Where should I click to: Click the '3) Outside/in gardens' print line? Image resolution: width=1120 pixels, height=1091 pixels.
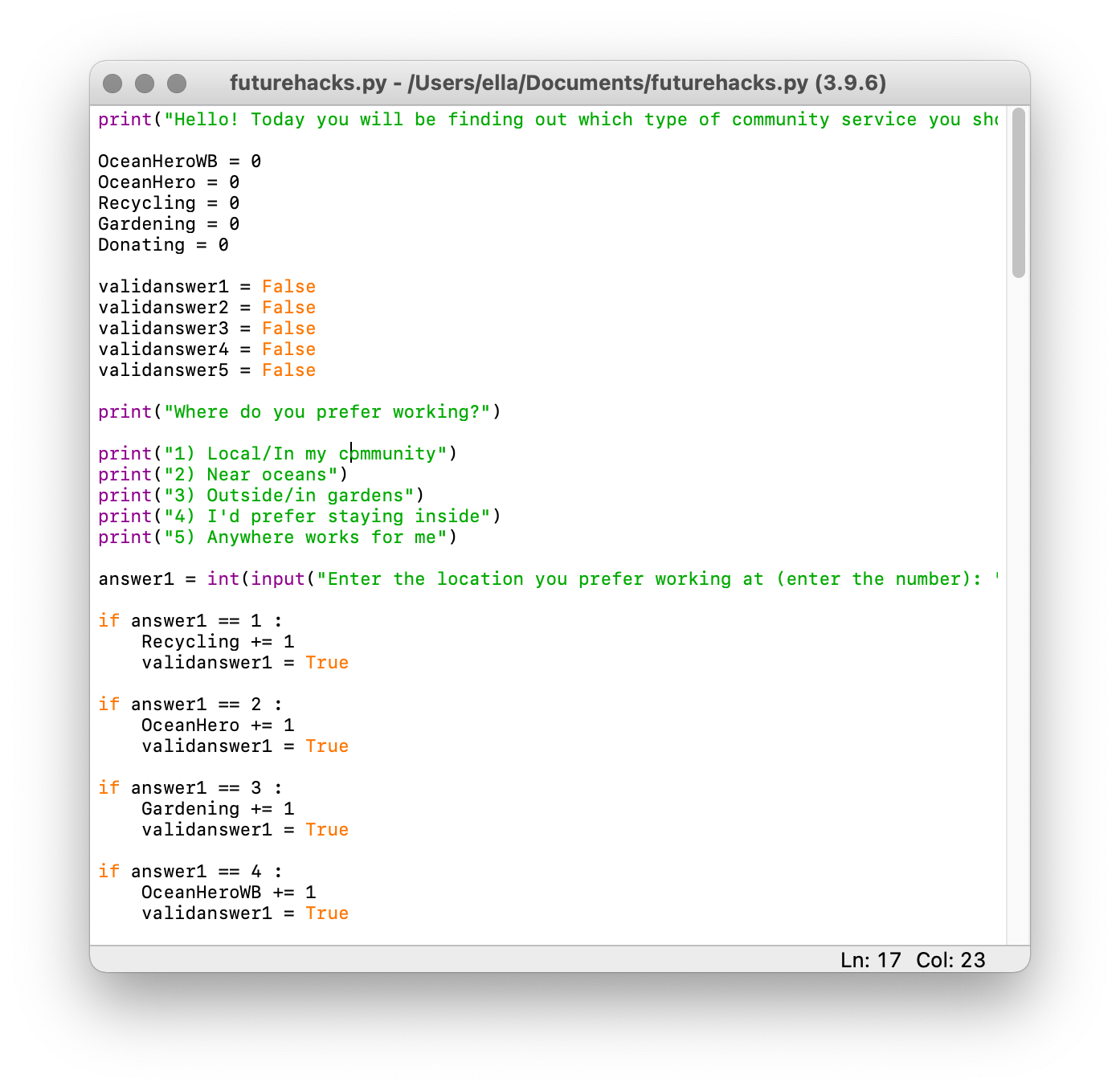261,496
